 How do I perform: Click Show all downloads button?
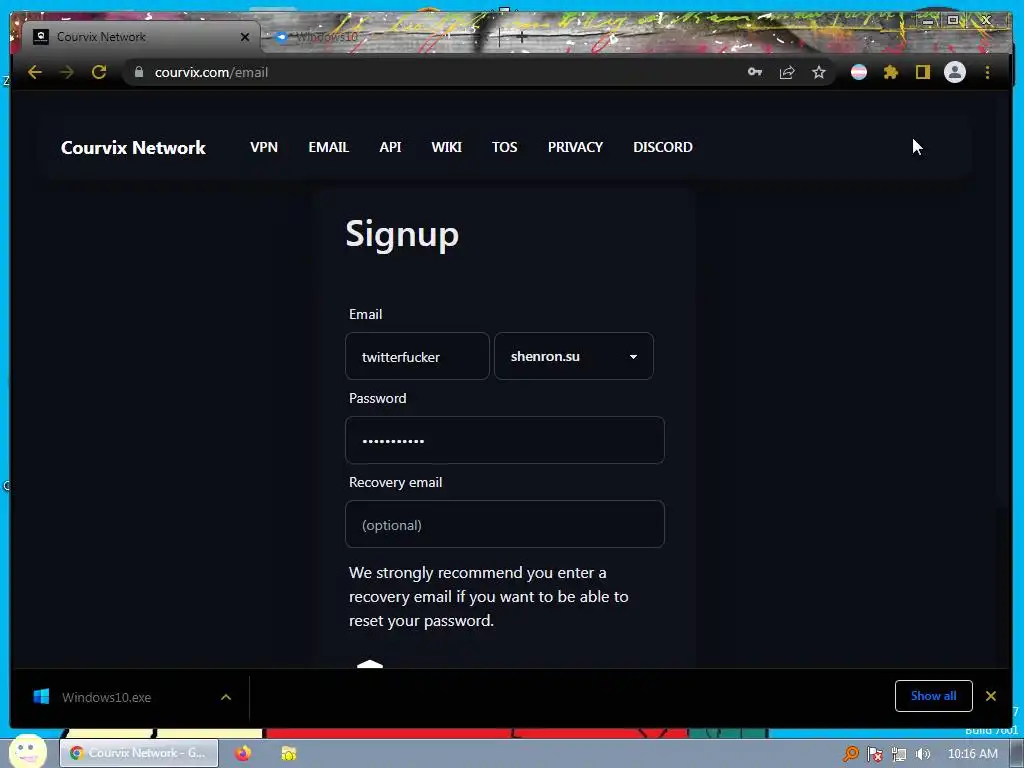point(933,696)
